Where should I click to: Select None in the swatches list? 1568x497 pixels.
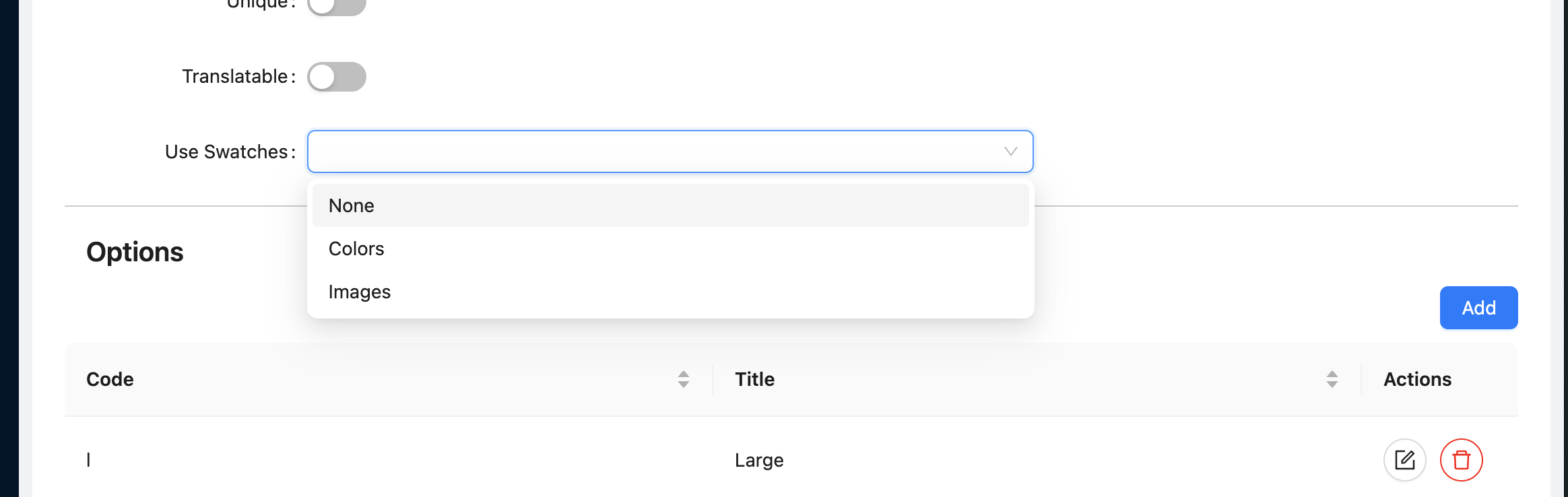(352, 205)
